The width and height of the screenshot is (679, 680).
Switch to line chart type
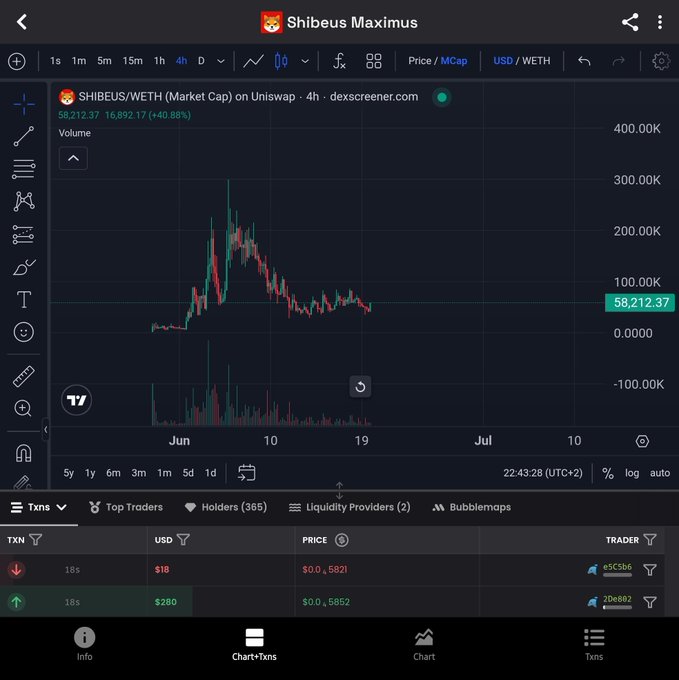(x=253, y=61)
